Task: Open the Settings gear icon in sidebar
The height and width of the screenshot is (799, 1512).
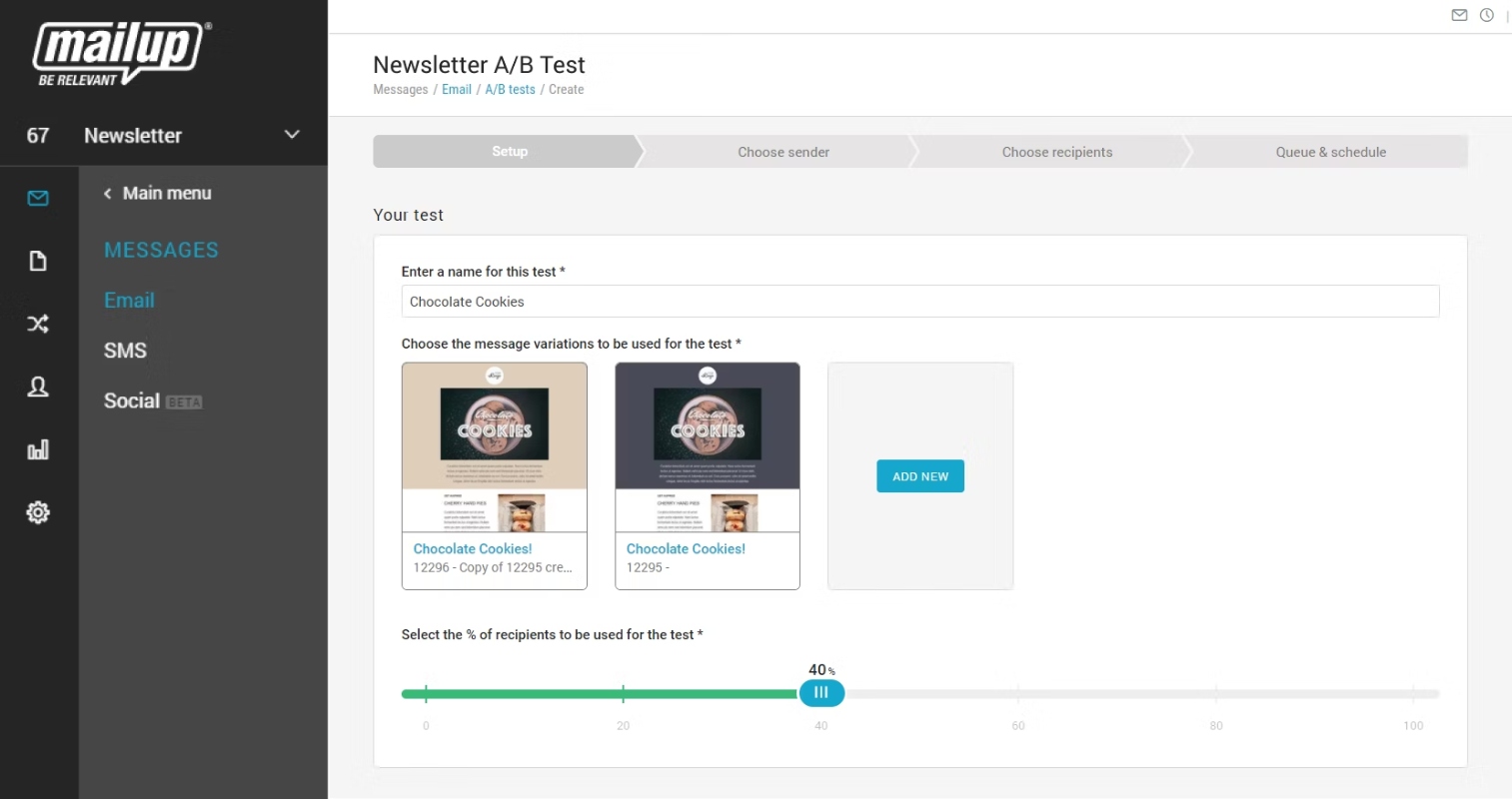Action: [x=38, y=512]
